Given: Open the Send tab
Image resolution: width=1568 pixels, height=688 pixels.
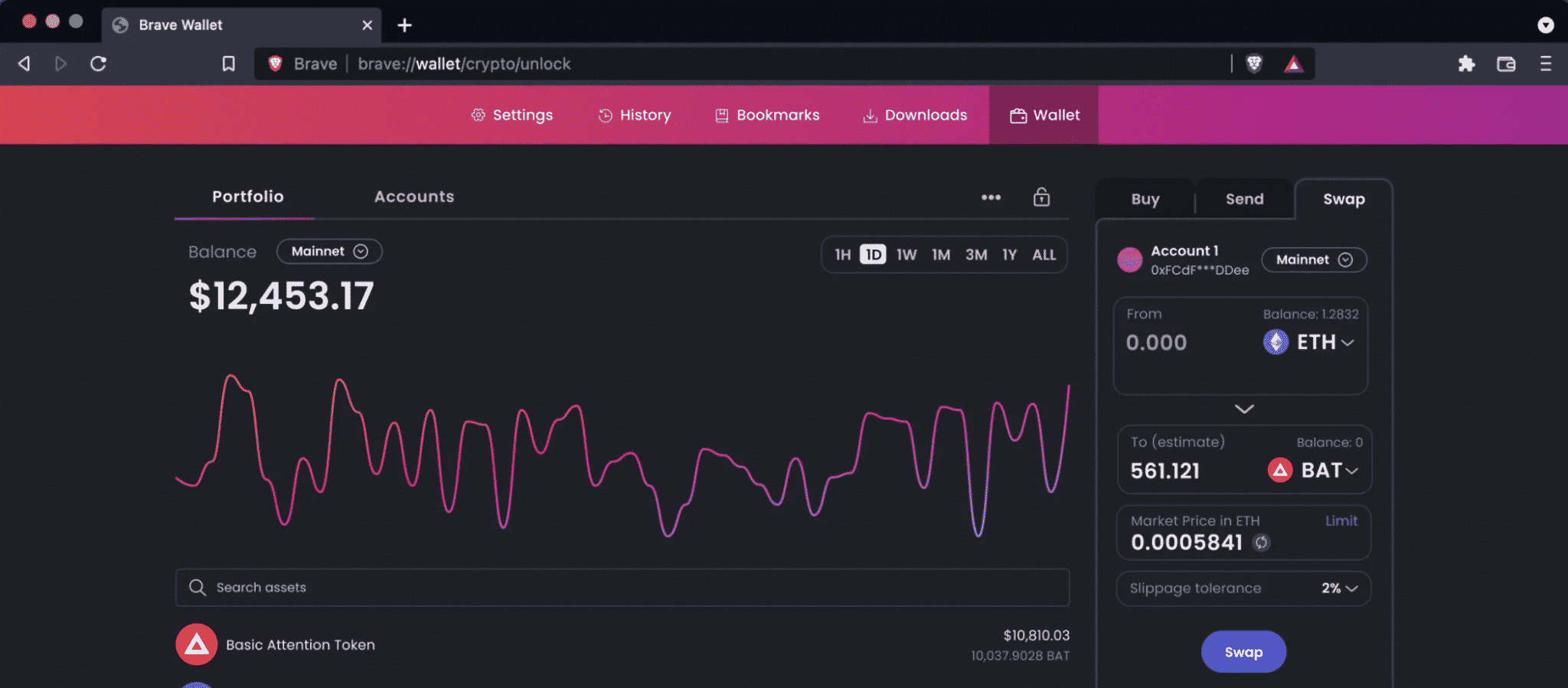Looking at the screenshot, I should 1244,199.
